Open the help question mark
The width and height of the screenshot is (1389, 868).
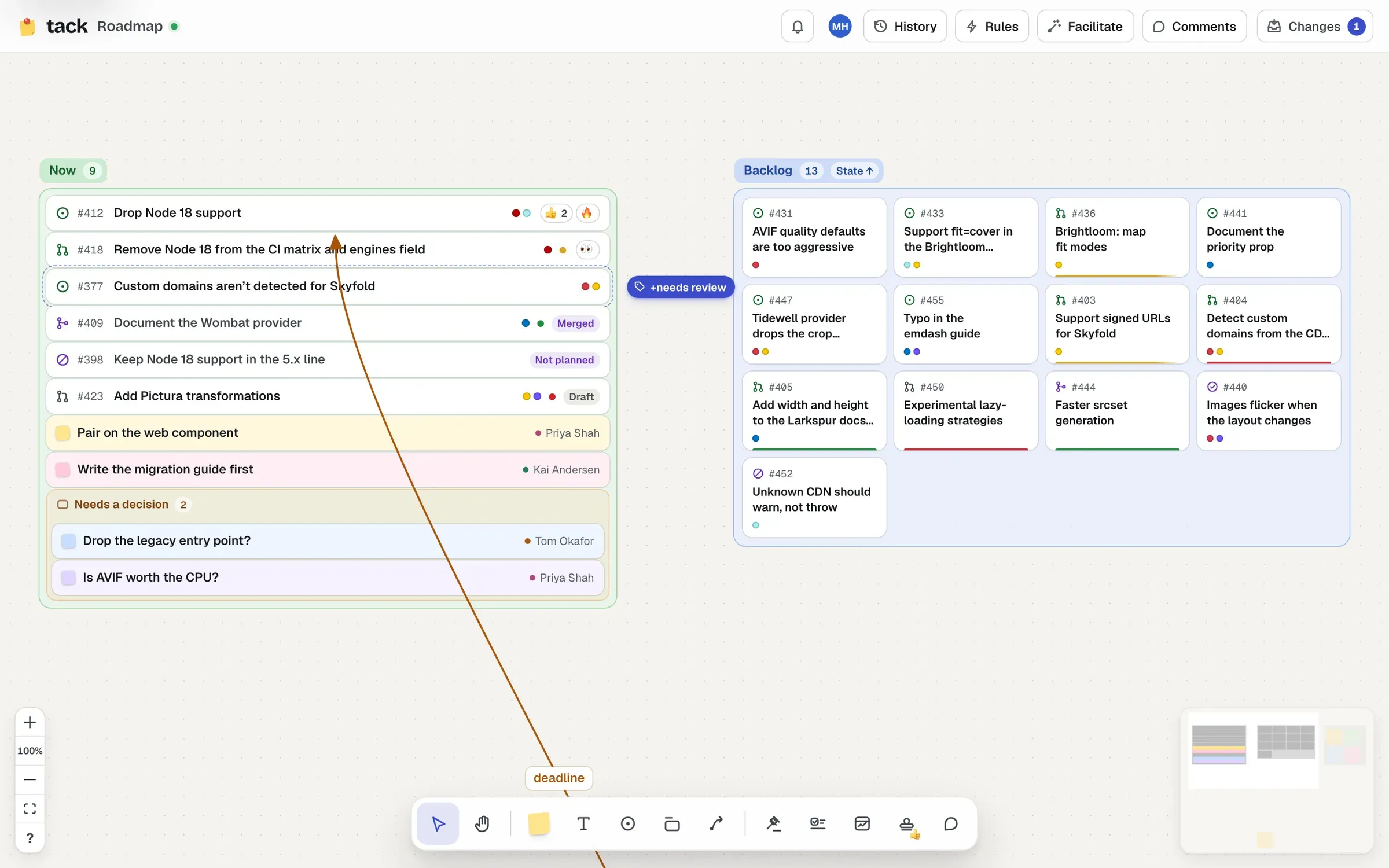point(30,838)
